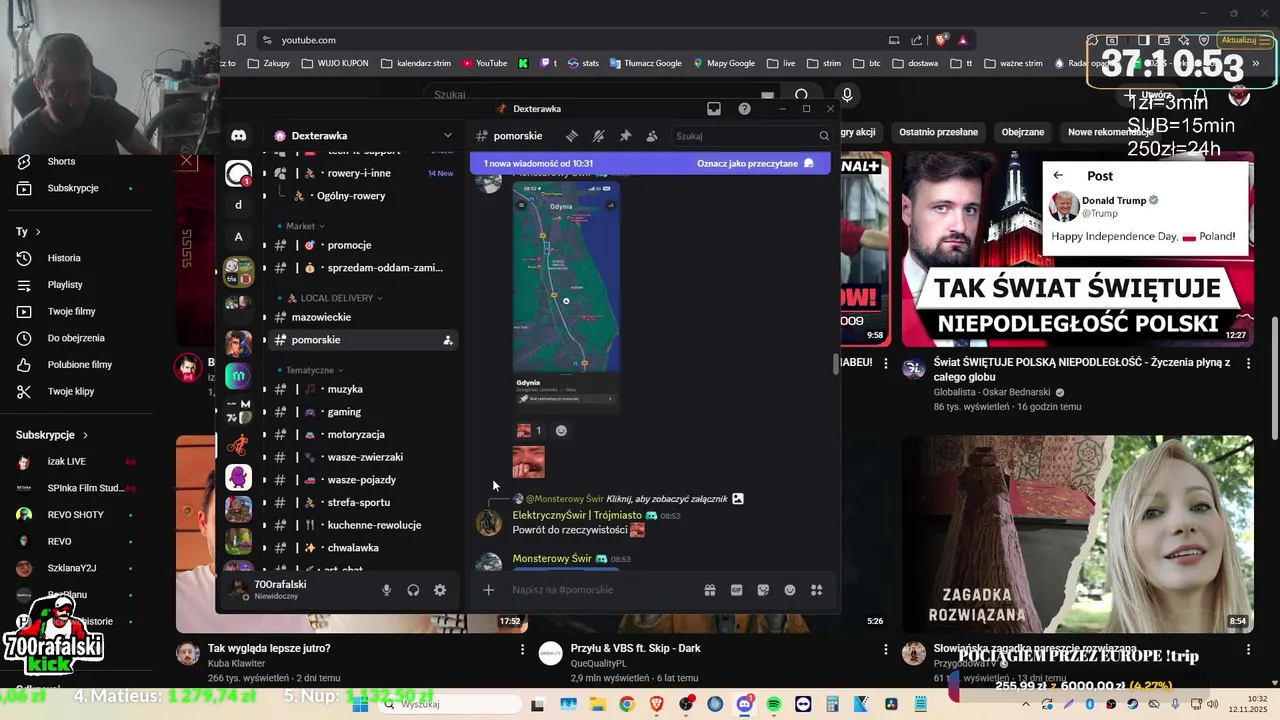
Task: Open the muzyka channel
Action: [x=362, y=389]
